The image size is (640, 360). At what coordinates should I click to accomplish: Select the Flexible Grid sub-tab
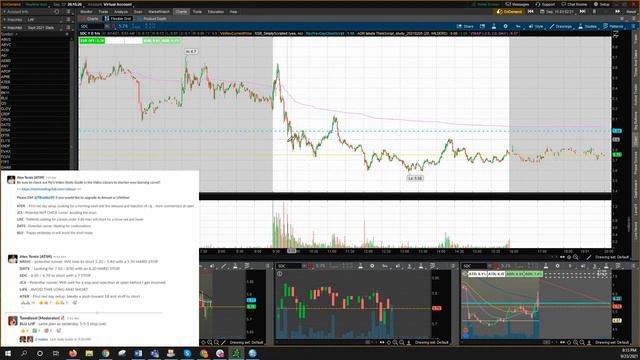118,18
